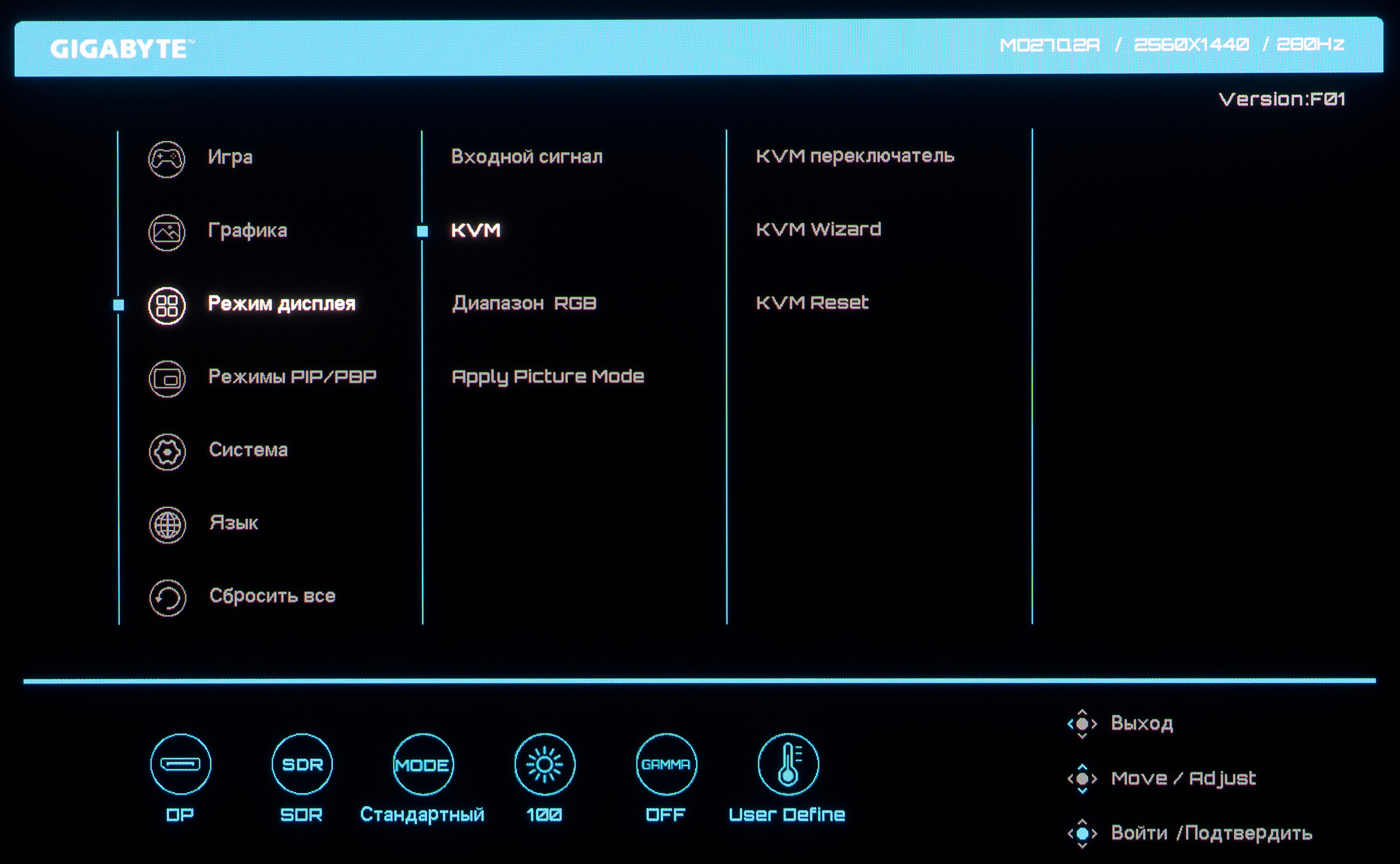The image size is (1400, 864).
Task: Select the globe icon for Язык
Action: point(167,524)
